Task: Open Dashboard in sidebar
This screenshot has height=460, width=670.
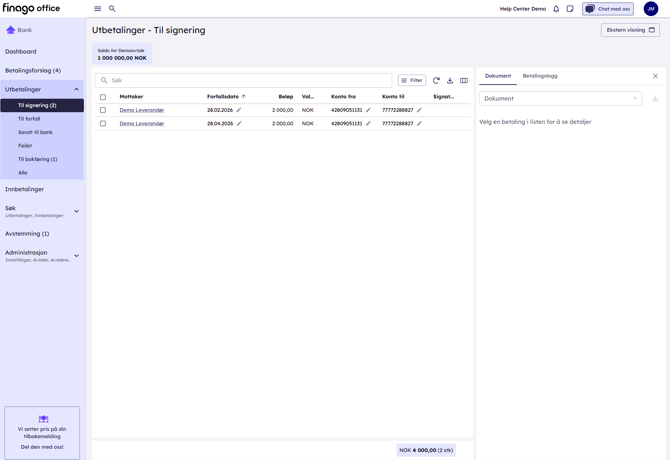Action: point(21,52)
